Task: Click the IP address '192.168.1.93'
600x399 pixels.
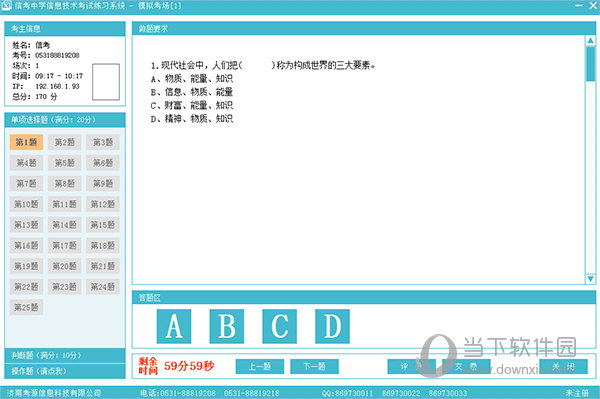Action: click(57, 86)
